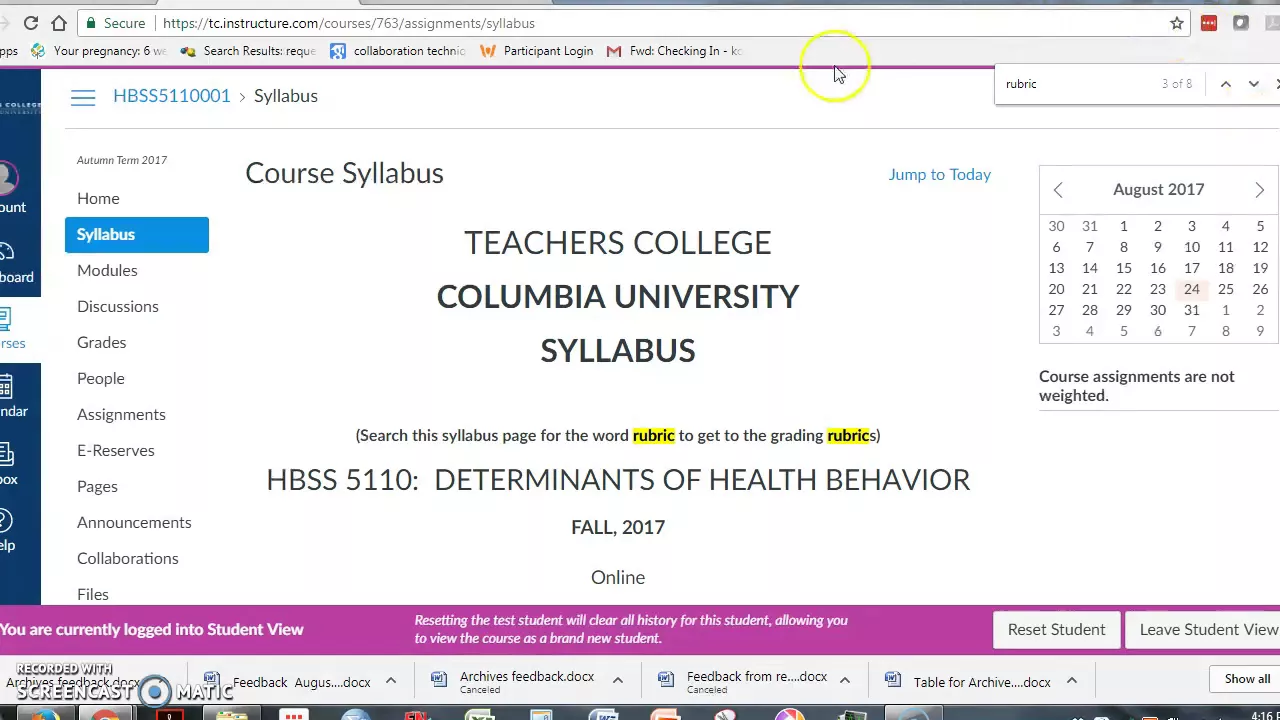Open the 'Fwd: Checking In' Gmail bookmark
Viewport: 1280px width, 720px height.
pos(674,51)
